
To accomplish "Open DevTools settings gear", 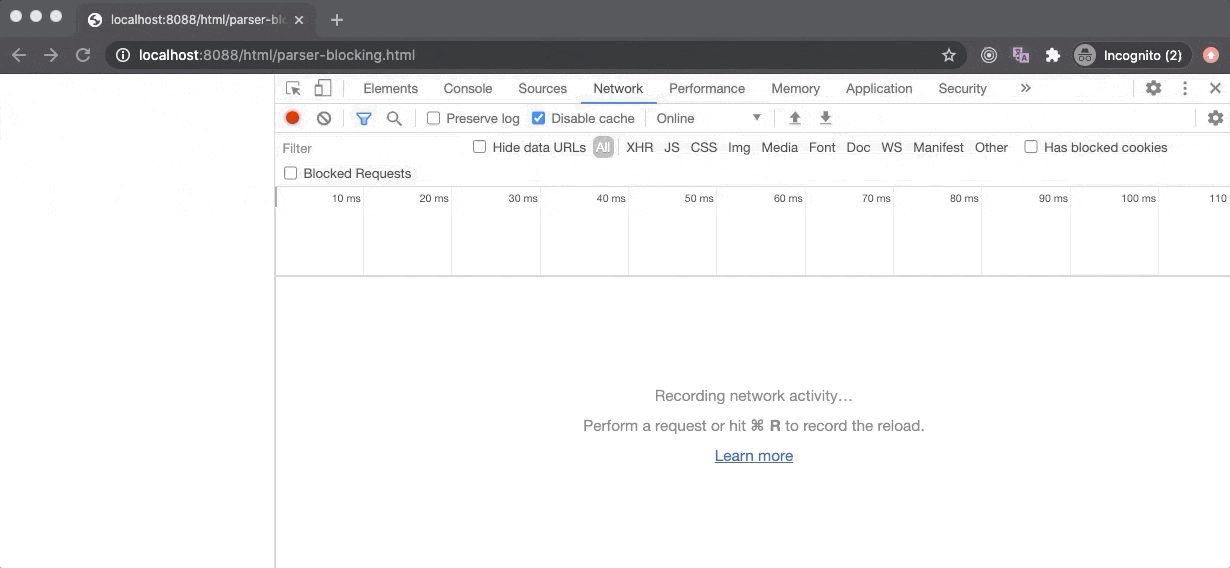I will pos(1153,88).
